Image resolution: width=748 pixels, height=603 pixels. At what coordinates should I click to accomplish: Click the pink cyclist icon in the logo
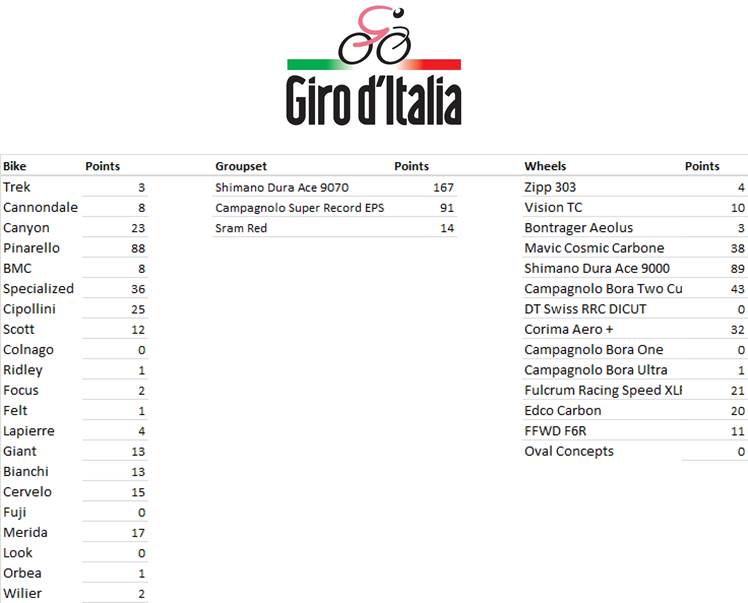tap(374, 35)
